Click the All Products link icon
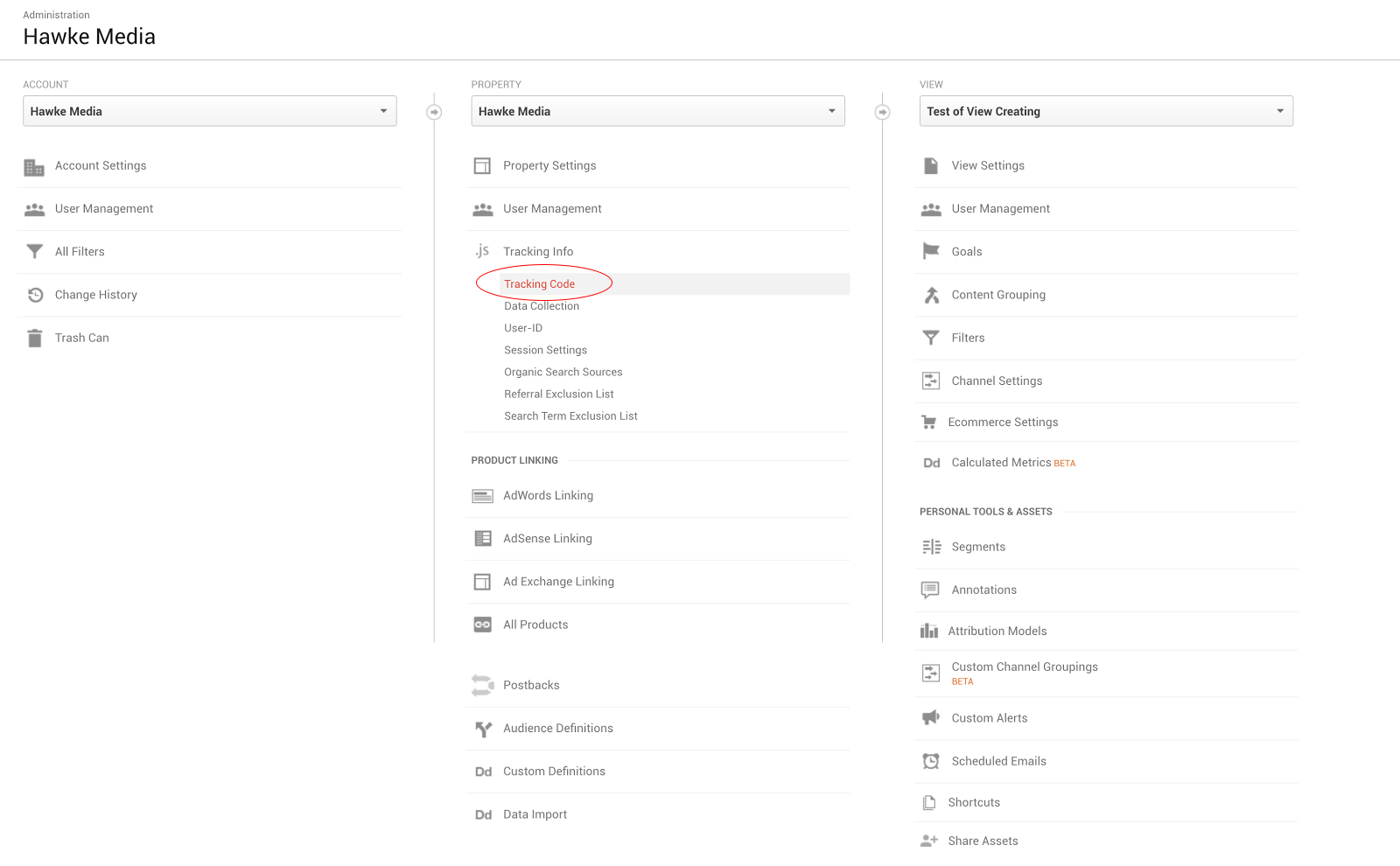 pyautogui.click(x=482, y=625)
